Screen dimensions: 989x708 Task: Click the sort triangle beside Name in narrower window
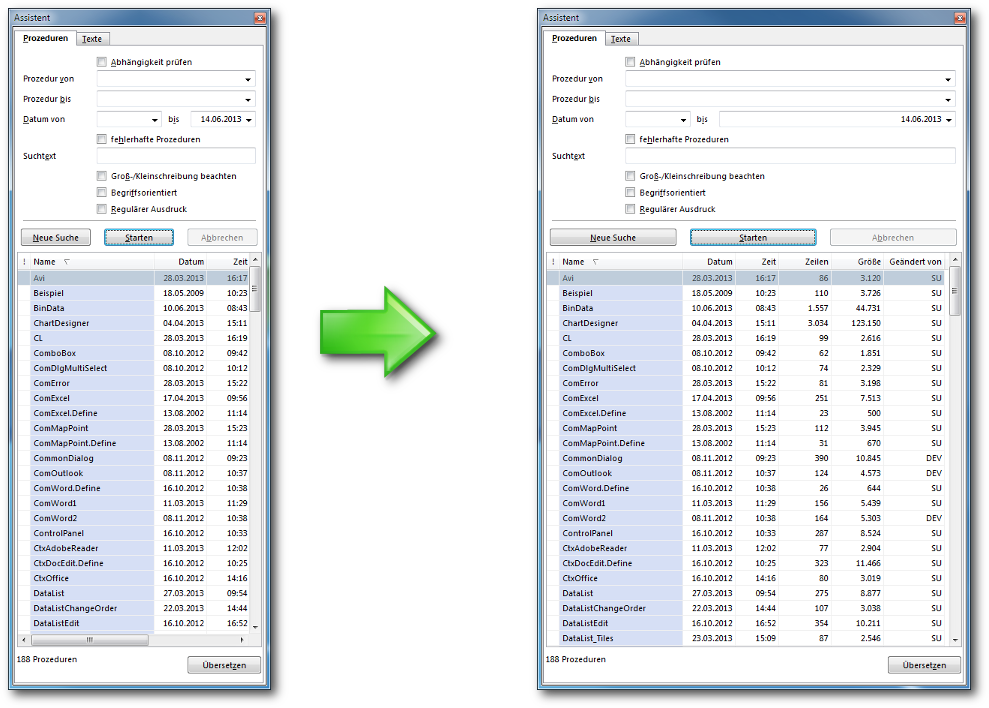(x=66, y=262)
